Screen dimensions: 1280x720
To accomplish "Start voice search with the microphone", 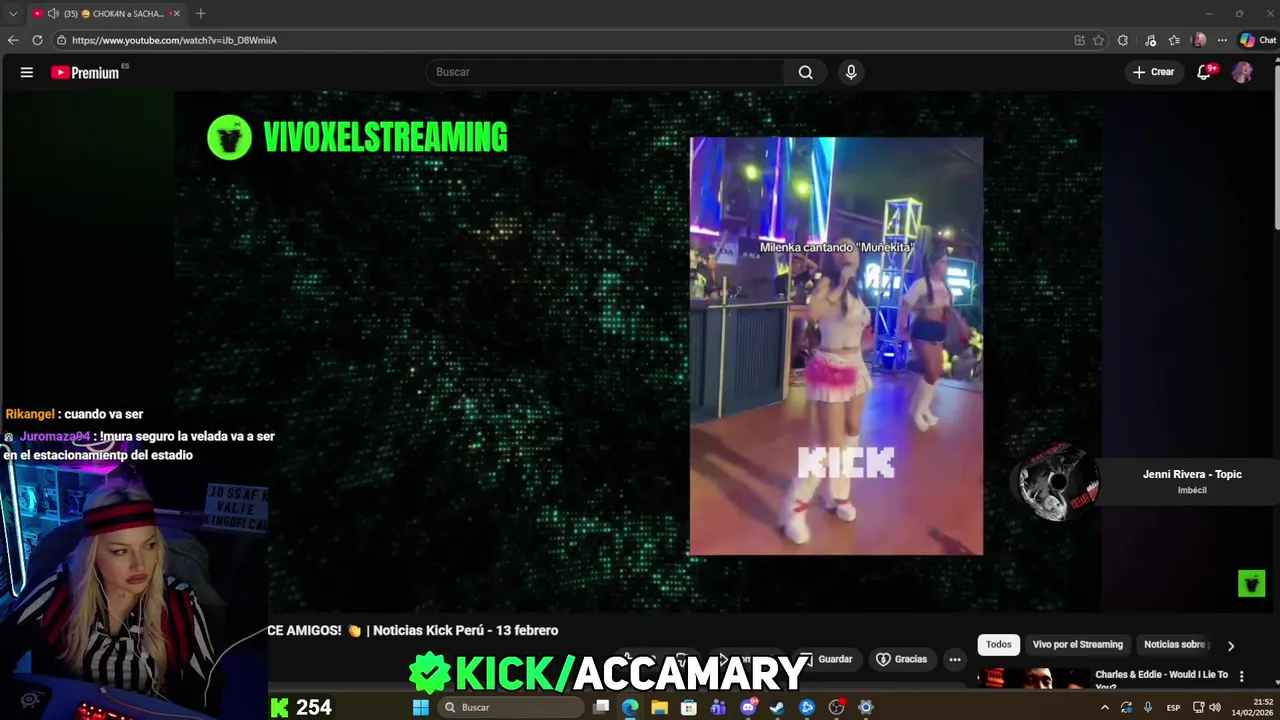I will point(851,72).
